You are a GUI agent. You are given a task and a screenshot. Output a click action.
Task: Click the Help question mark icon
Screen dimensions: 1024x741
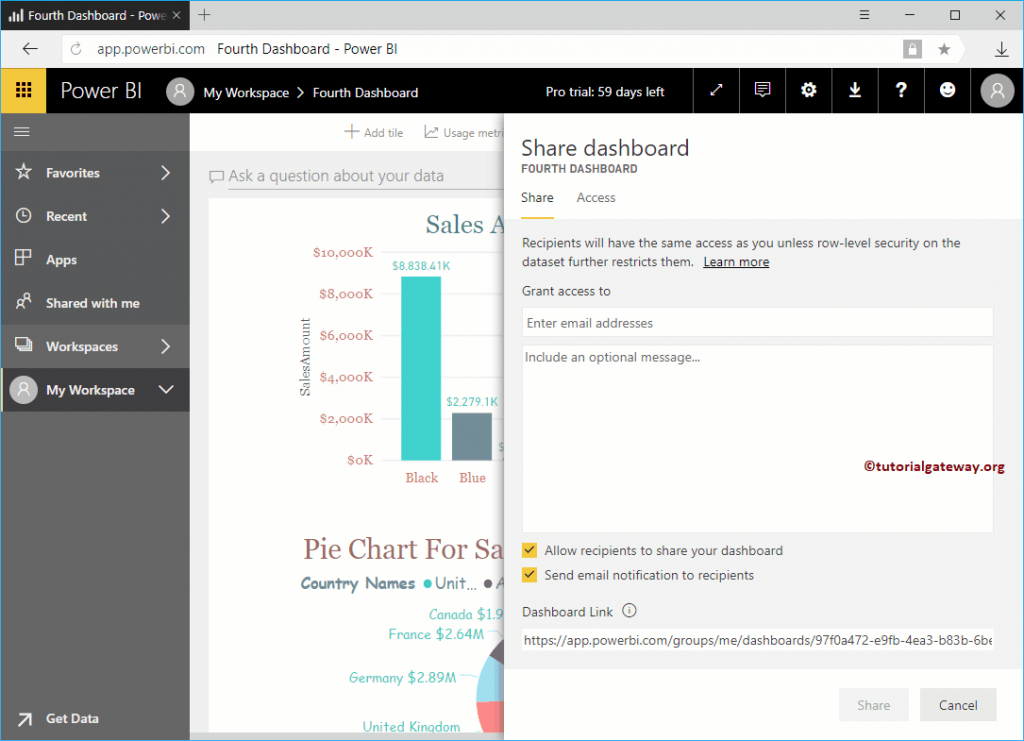coord(901,90)
